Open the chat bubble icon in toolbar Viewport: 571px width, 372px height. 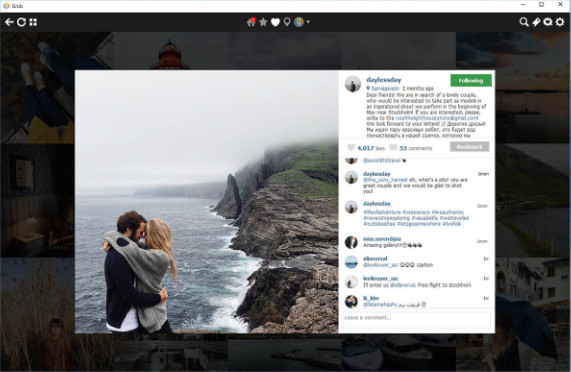548,22
